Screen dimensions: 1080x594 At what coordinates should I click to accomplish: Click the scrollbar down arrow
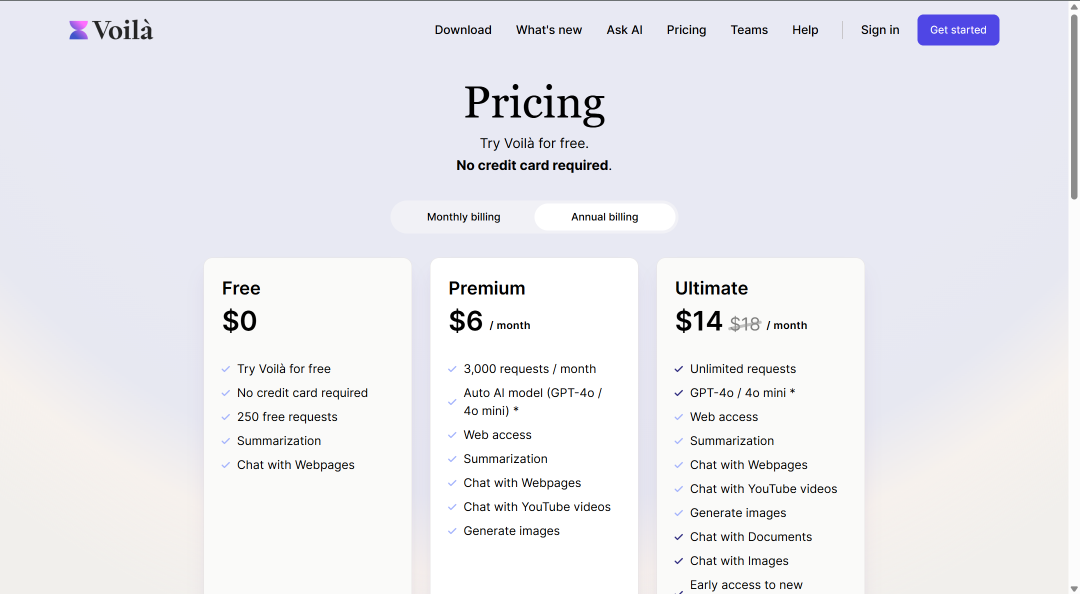(1074, 588)
